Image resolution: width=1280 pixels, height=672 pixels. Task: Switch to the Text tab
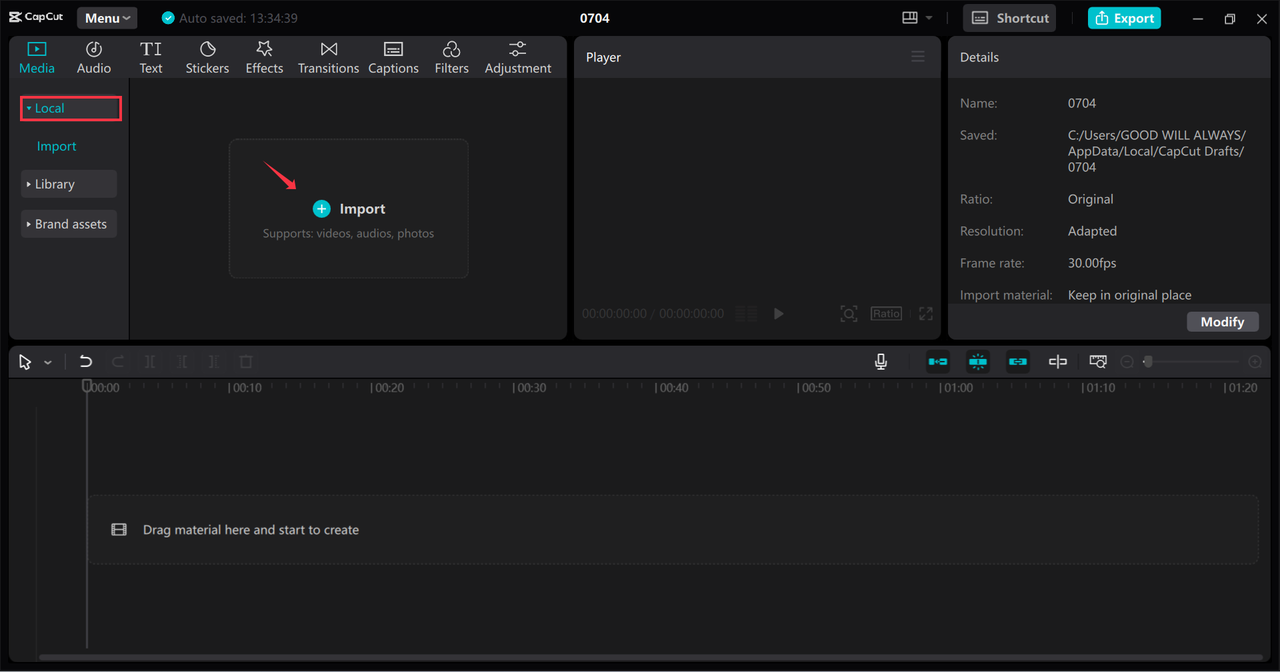(x=151, y=58)
